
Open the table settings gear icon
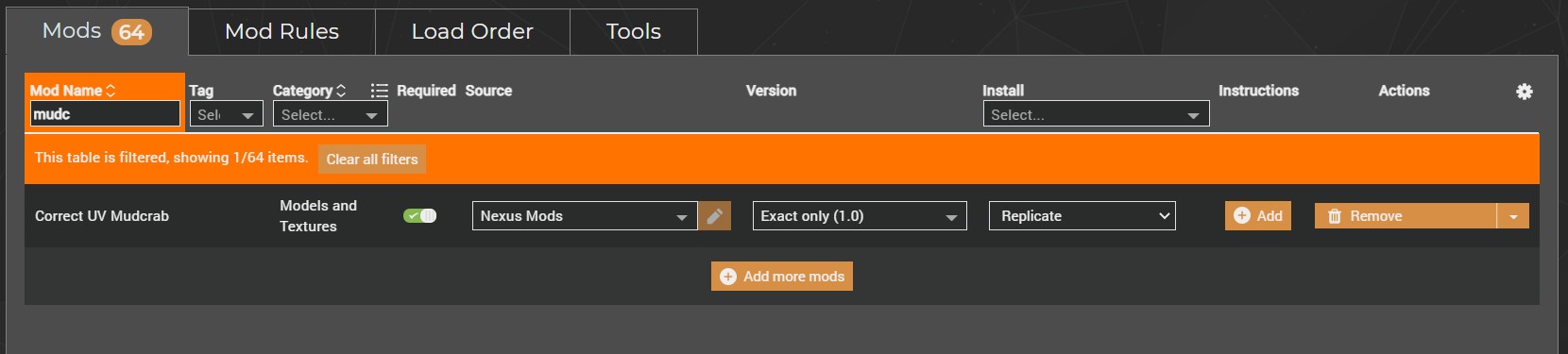click(x=1524, y=92)
